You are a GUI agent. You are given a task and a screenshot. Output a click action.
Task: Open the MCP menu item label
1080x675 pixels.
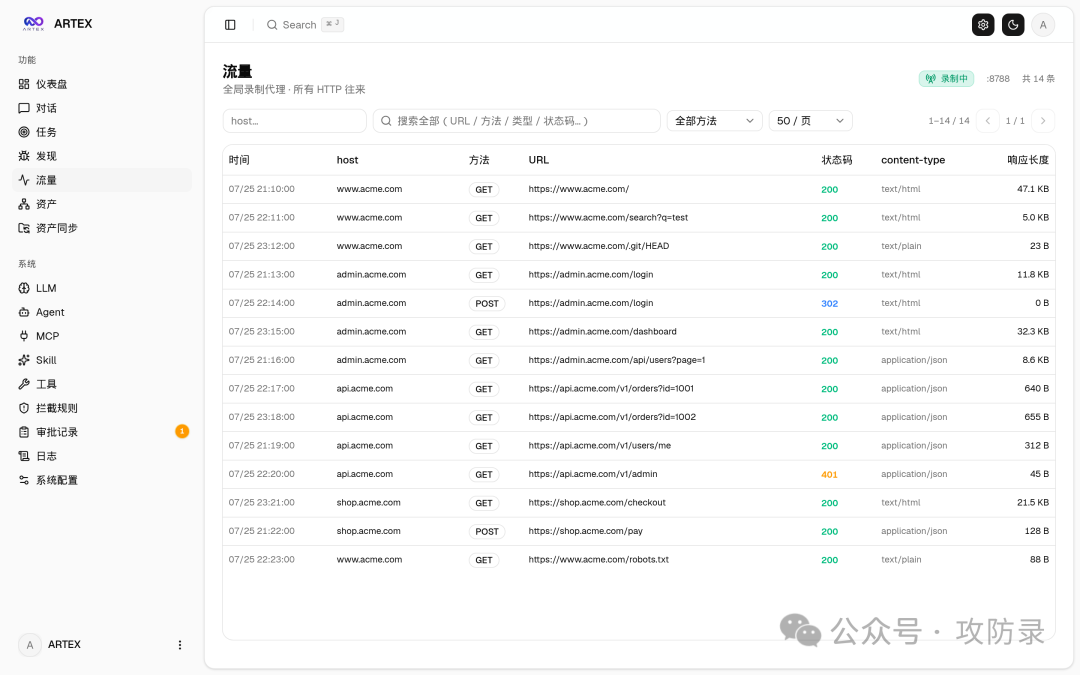tap(48, 336)
